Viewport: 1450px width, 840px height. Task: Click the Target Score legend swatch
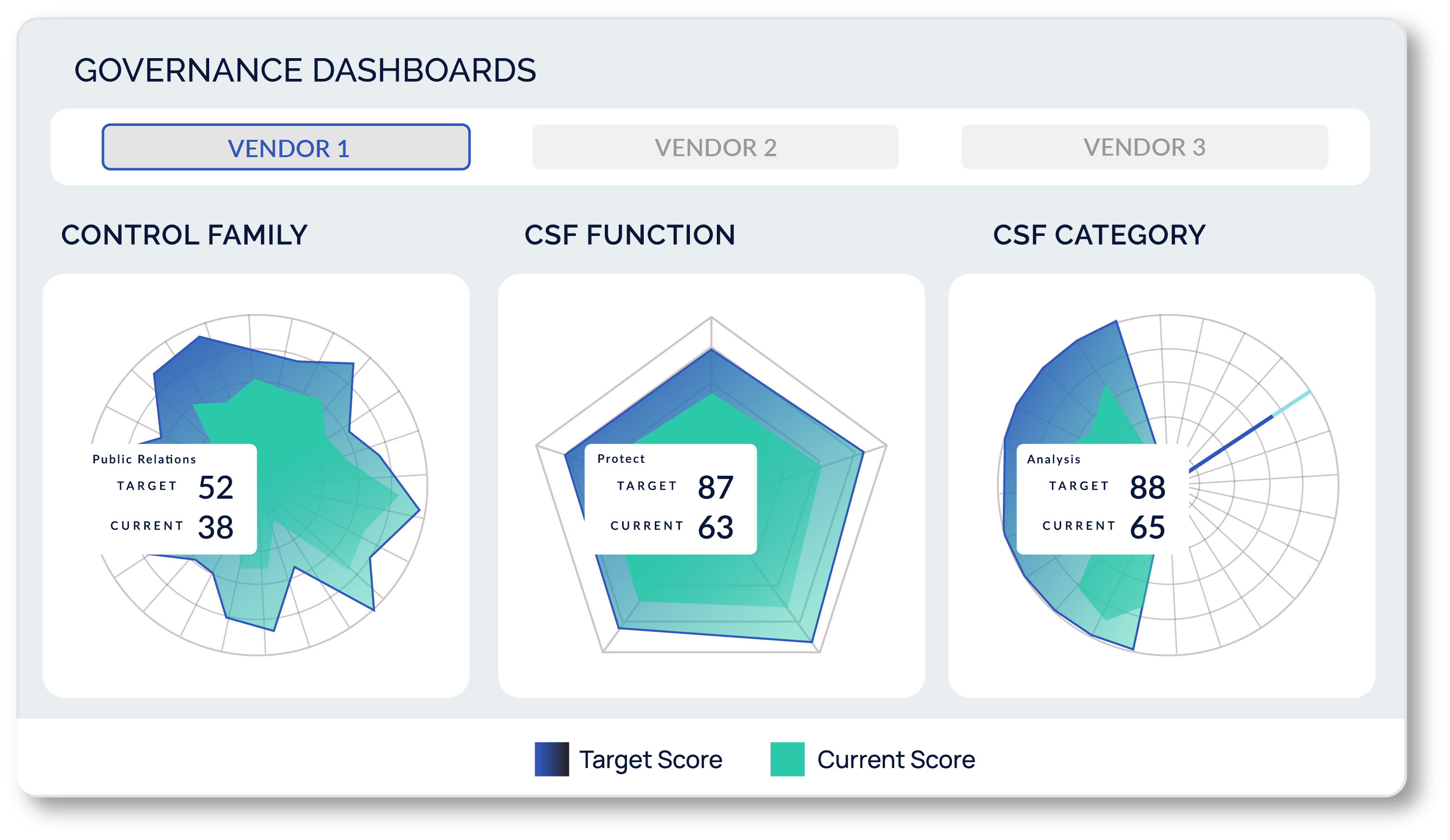click(551, 759)
